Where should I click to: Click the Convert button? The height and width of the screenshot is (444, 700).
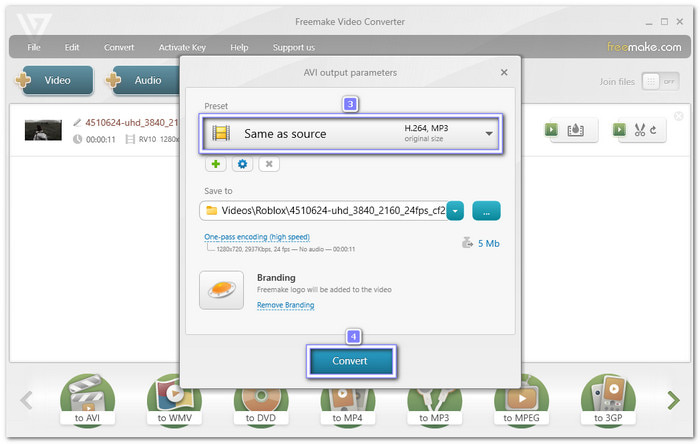351,361
